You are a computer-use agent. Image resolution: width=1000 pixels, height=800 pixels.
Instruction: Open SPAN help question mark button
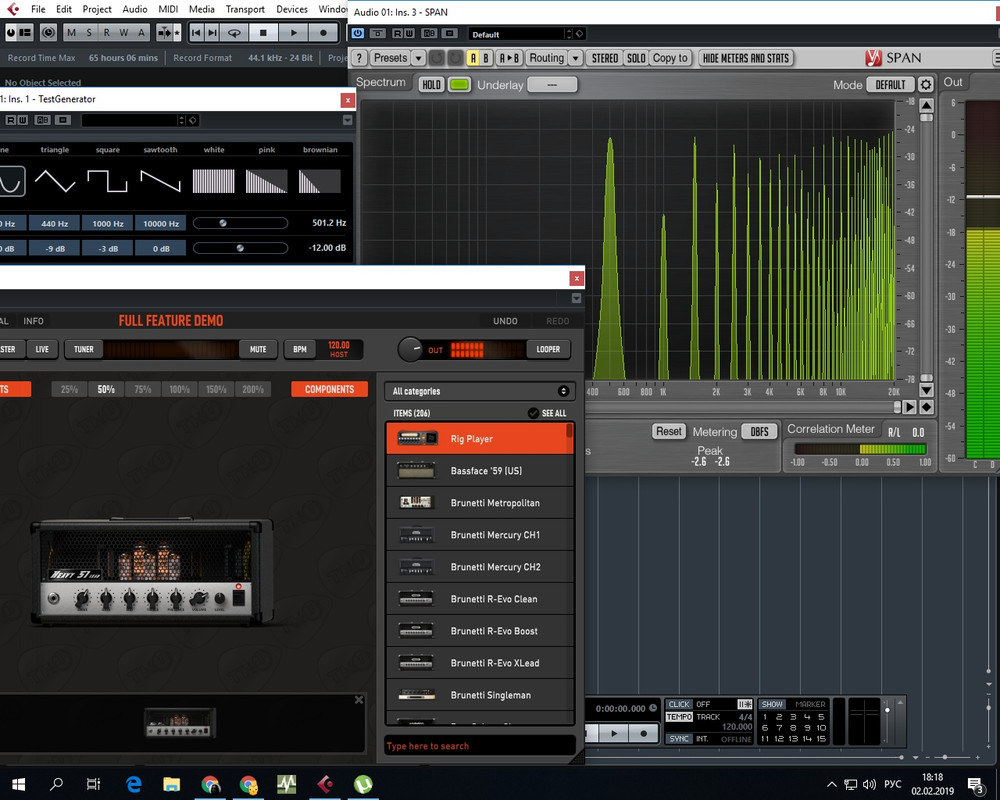pyautogui.click(x=359, y=58)
